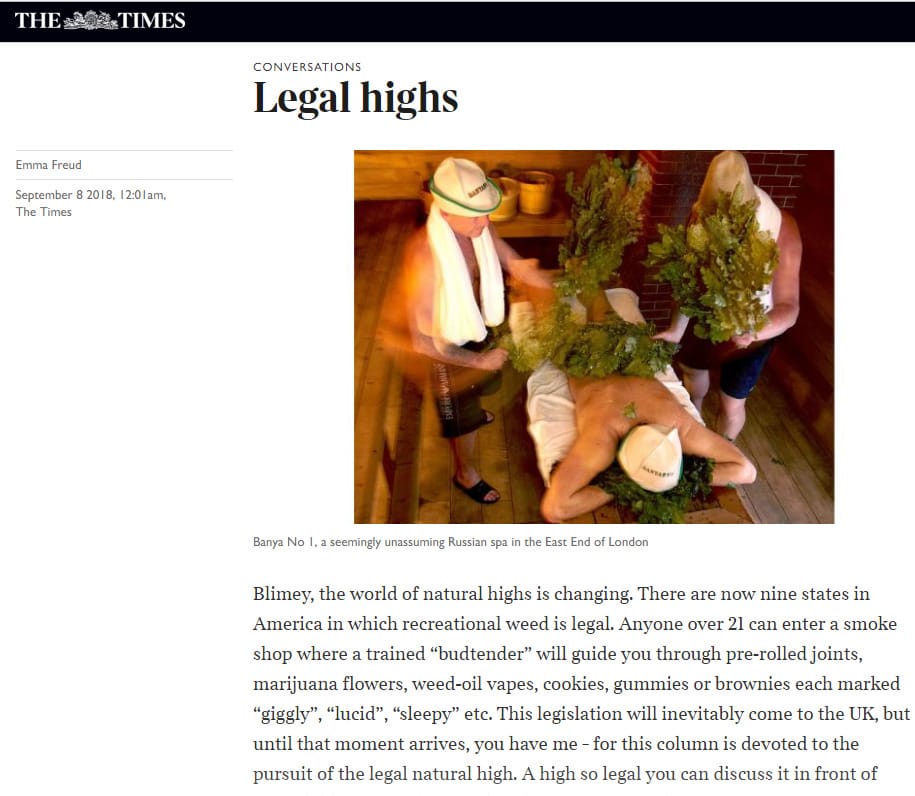915x796 pixels.
Task: Click the word 'giggly' in quoted list
Action: click(285, 714)
